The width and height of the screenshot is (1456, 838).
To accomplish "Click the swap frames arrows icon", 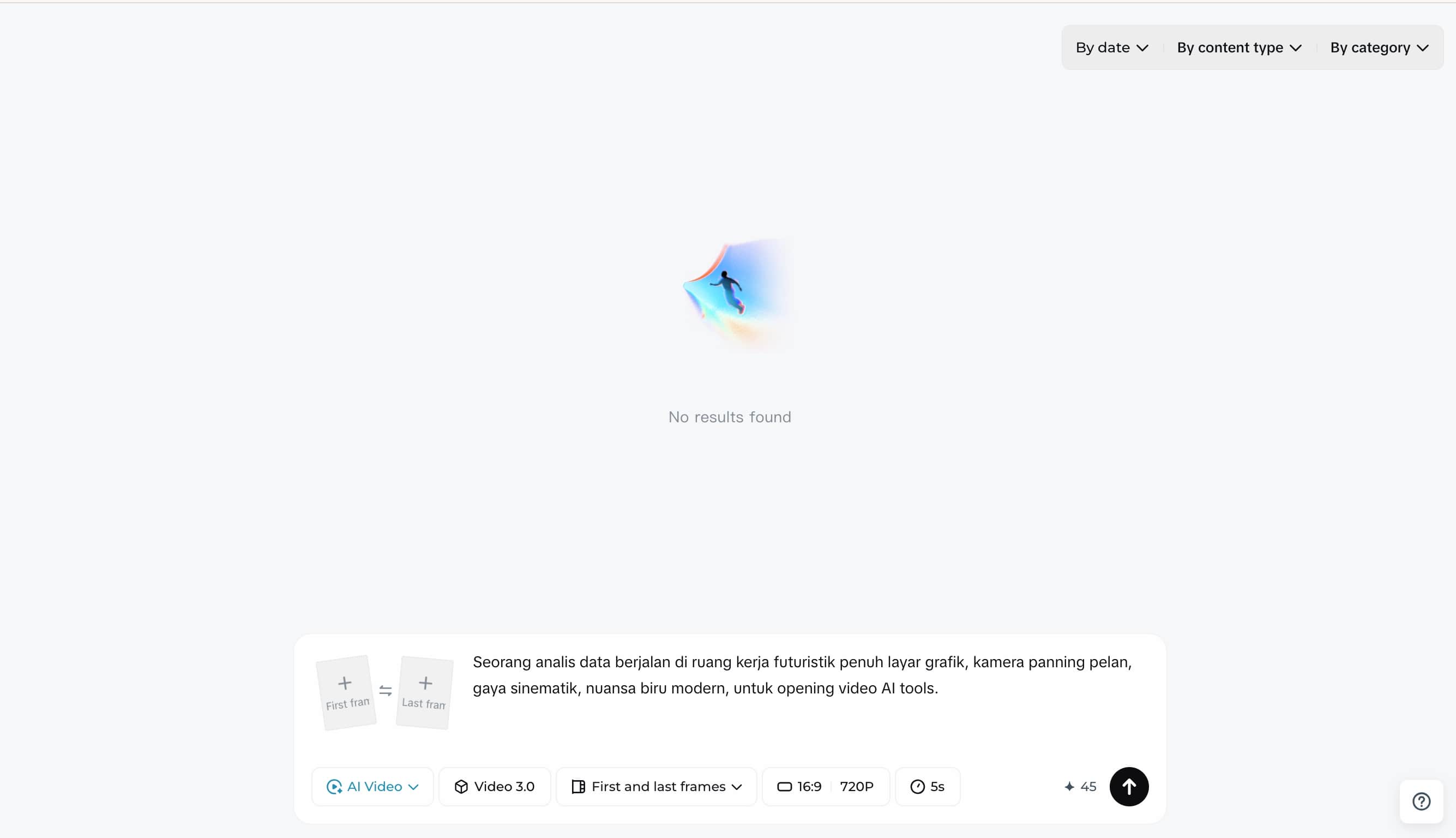I will pos(386,691).
